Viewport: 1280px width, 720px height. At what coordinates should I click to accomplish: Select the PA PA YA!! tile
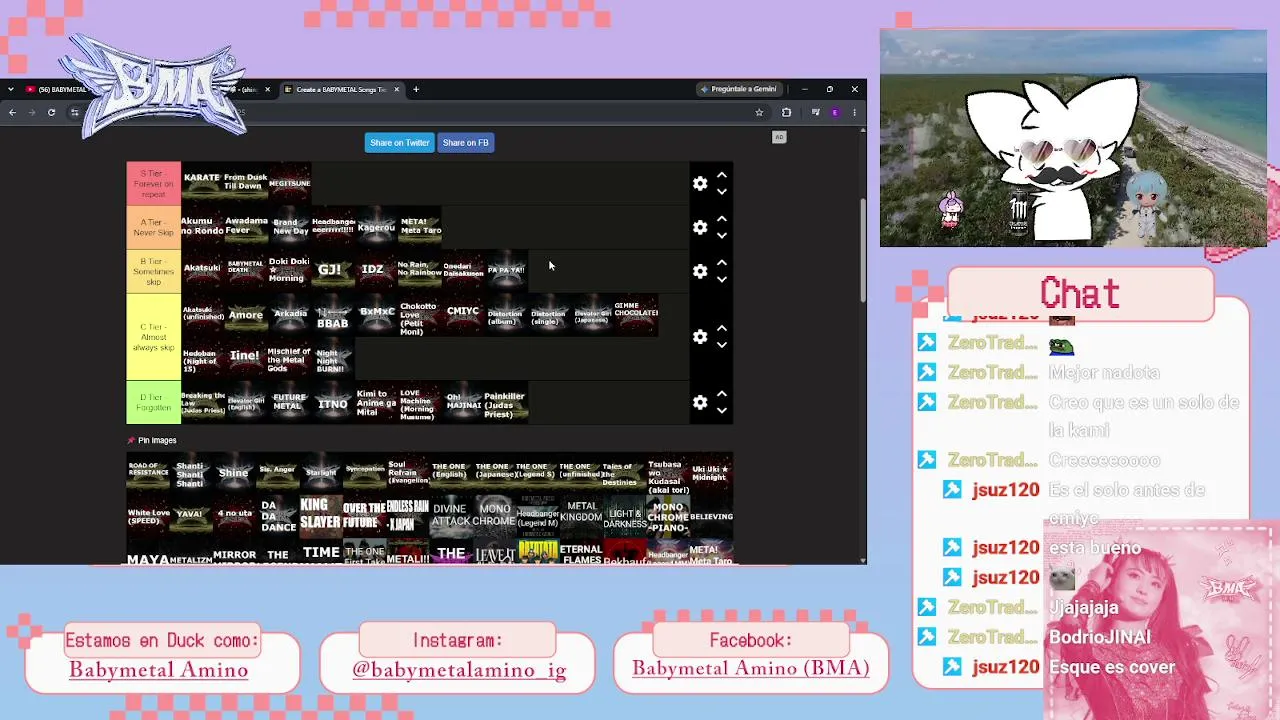point(506,271)
